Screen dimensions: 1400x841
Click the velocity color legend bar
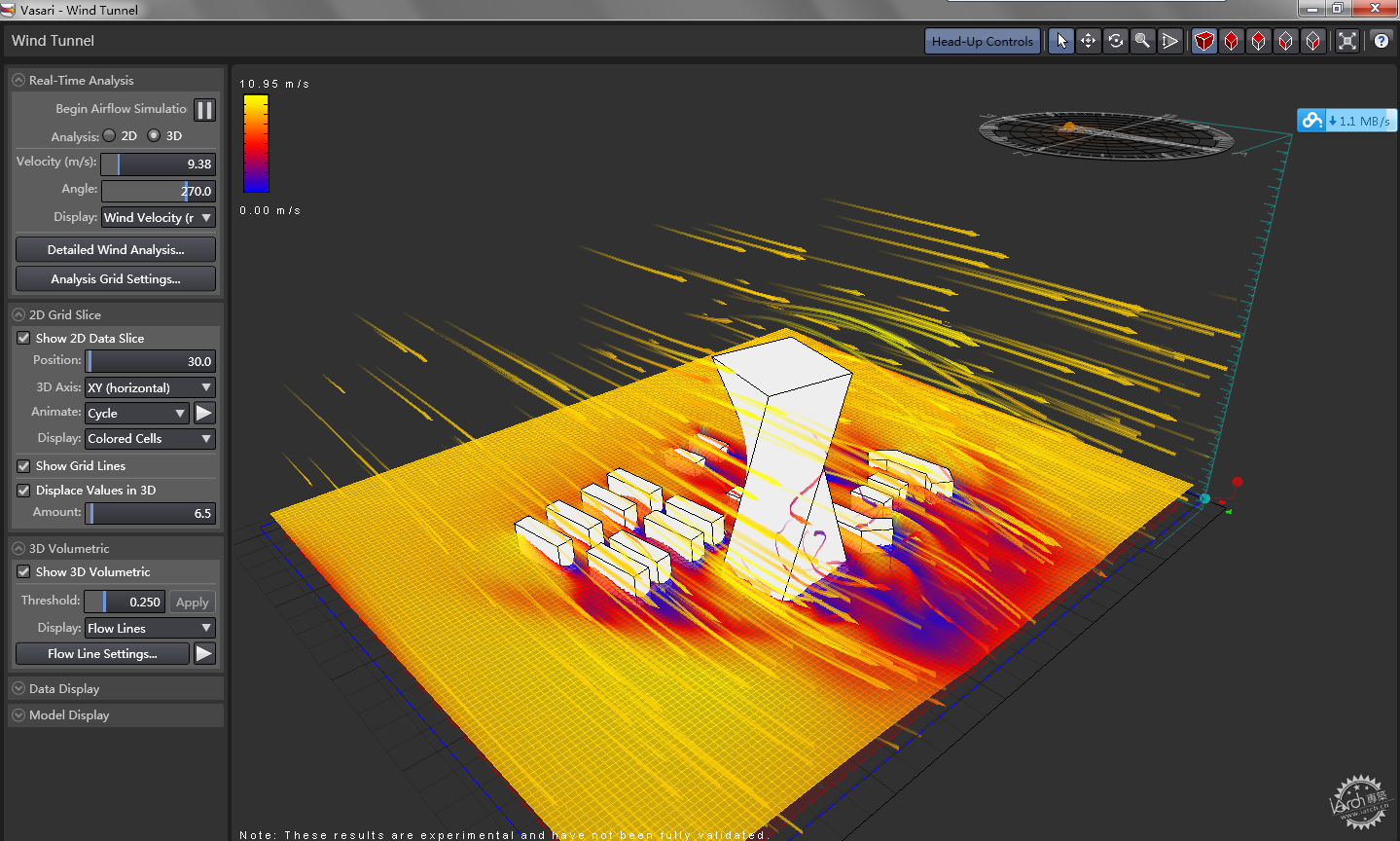[x=256, y=143]
